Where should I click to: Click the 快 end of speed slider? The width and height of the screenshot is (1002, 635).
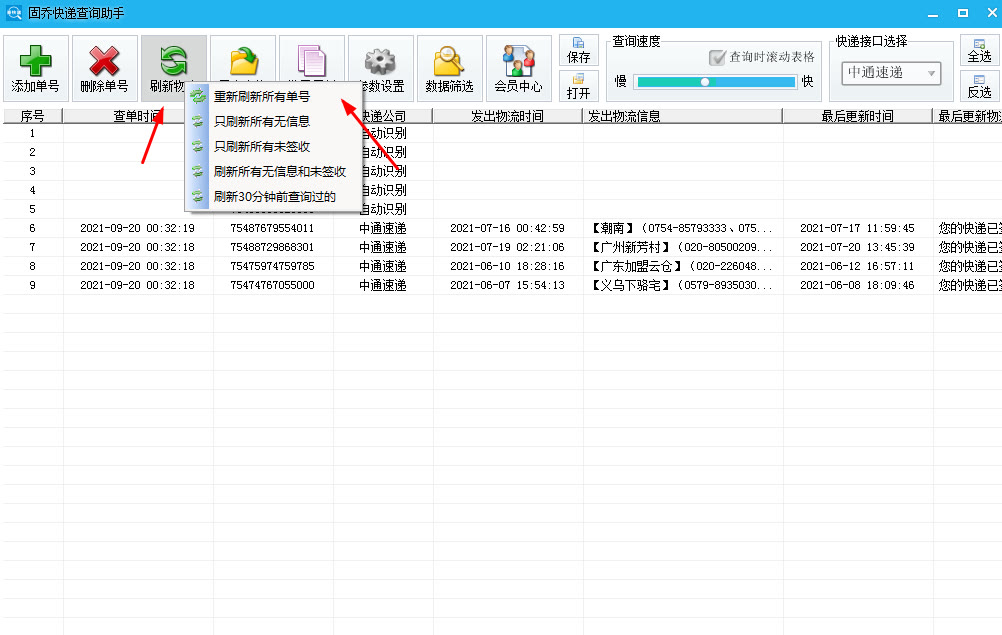point(807,81)
